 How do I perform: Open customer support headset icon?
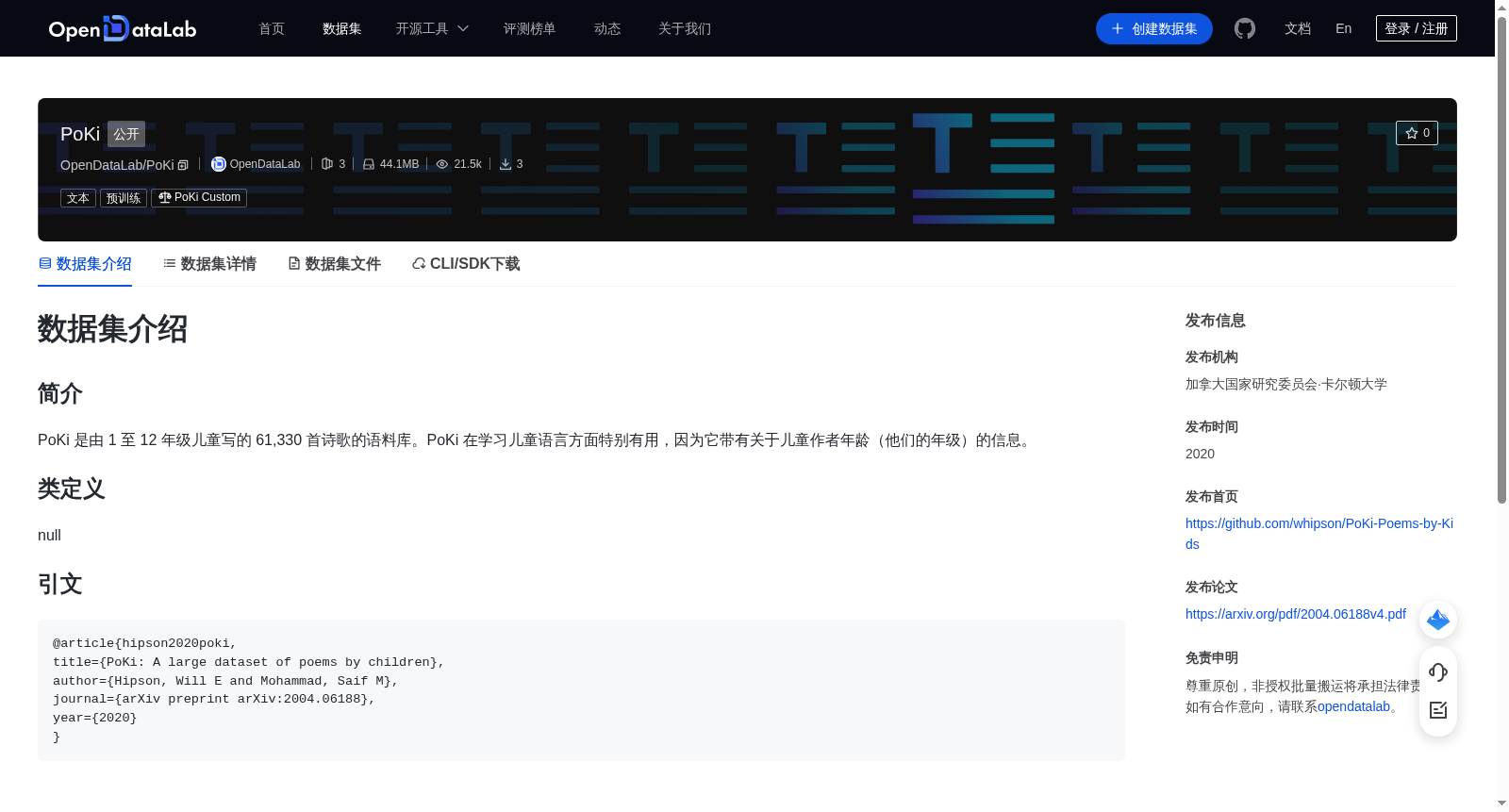[1438, 672]
